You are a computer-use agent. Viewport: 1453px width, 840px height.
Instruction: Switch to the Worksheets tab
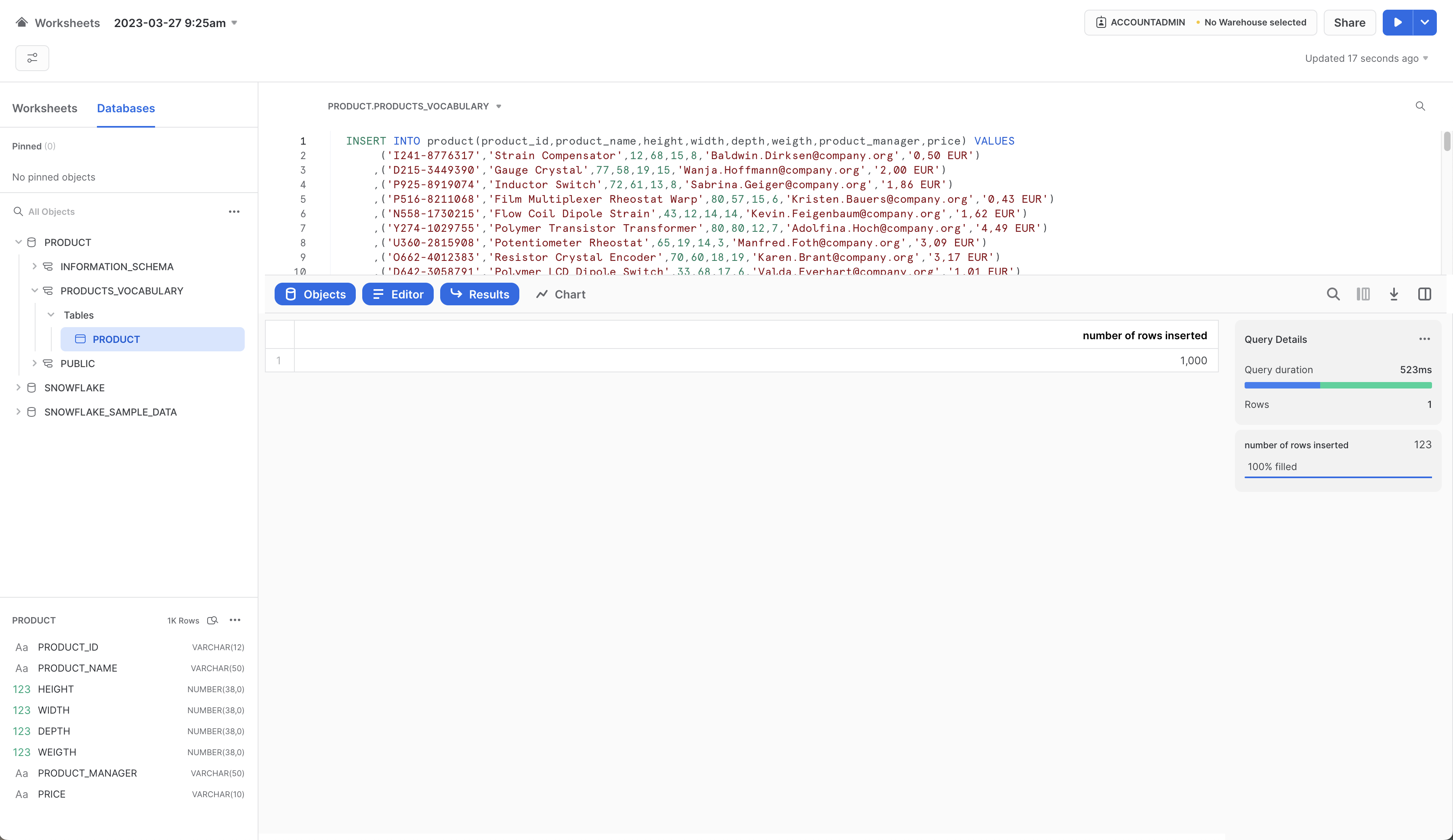44,108
